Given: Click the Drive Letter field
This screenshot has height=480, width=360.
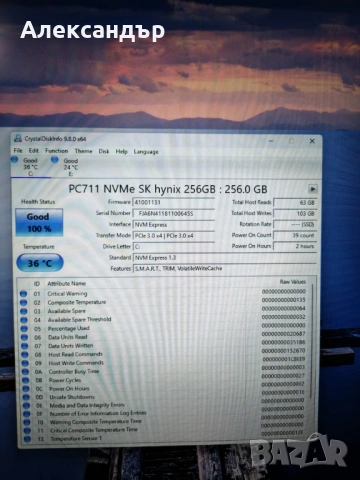Looking at the screenshot, I should (174, 247).
